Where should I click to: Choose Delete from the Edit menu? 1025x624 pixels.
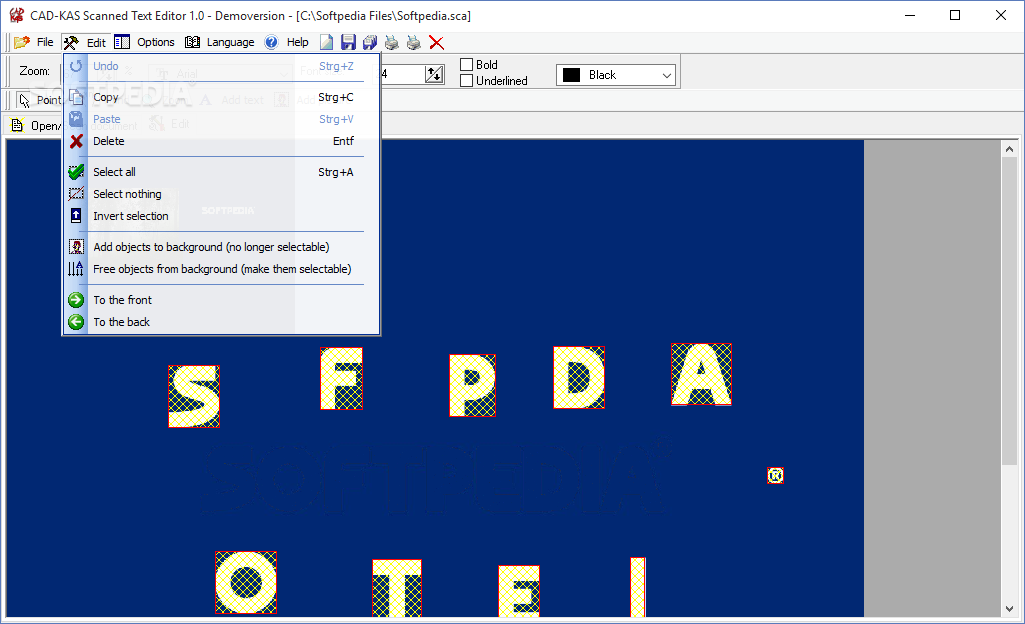tap(221, 141)
